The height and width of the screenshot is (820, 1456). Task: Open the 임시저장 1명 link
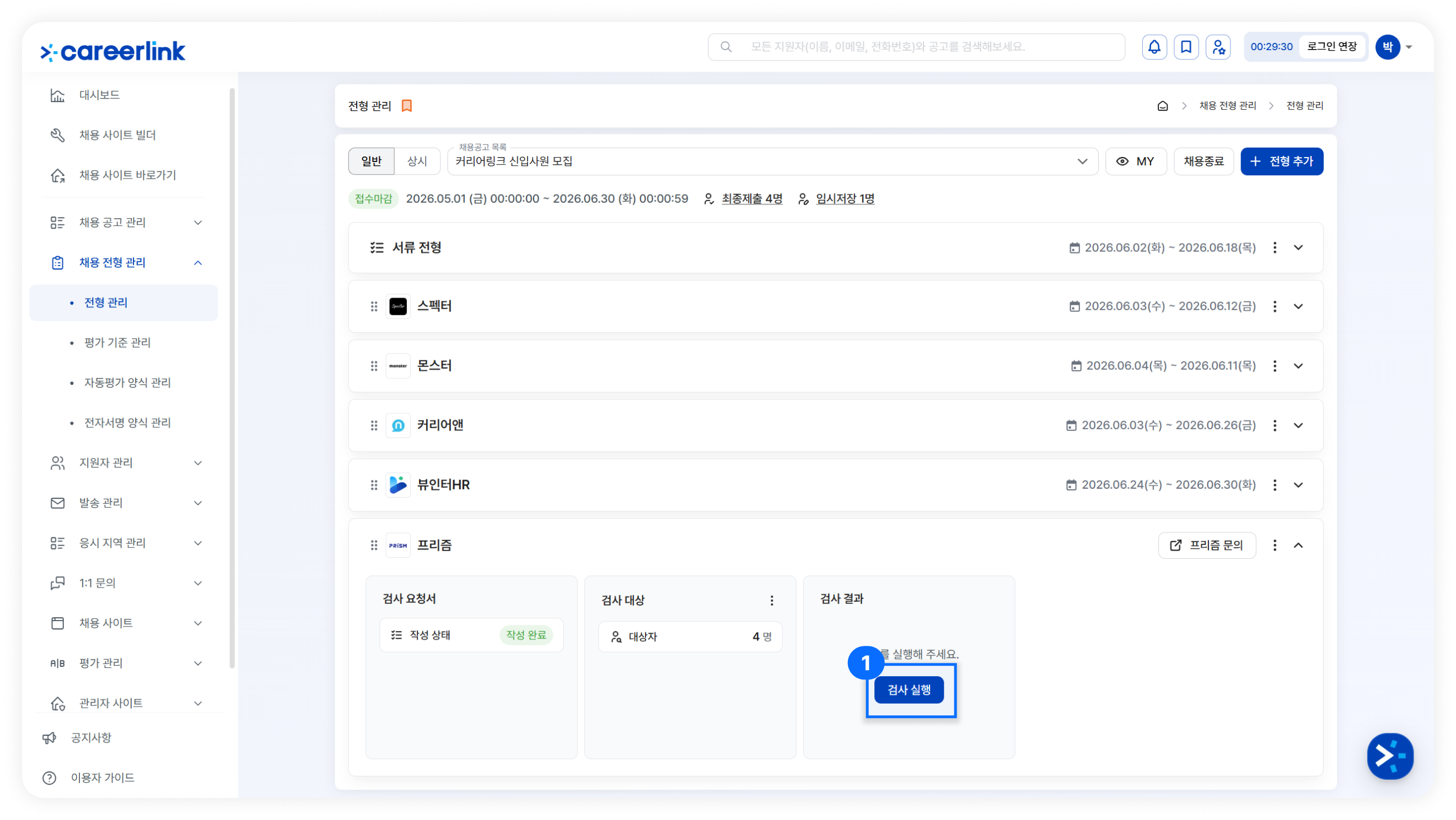845,199
